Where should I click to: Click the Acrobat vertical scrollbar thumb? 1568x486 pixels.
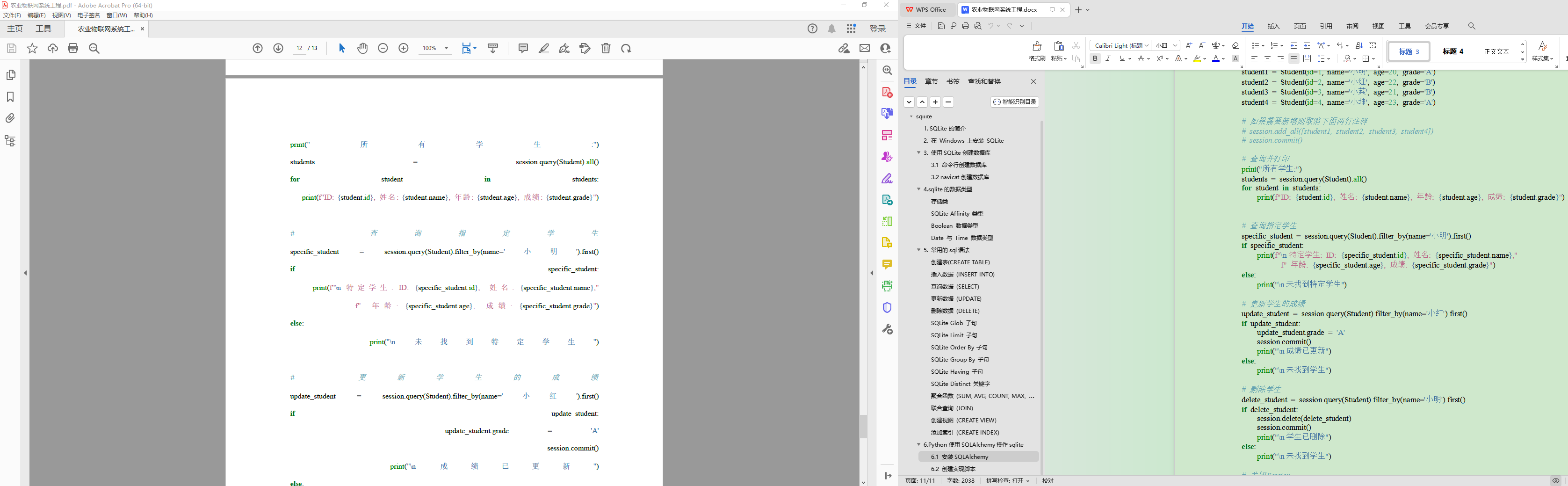coord(863,426)
